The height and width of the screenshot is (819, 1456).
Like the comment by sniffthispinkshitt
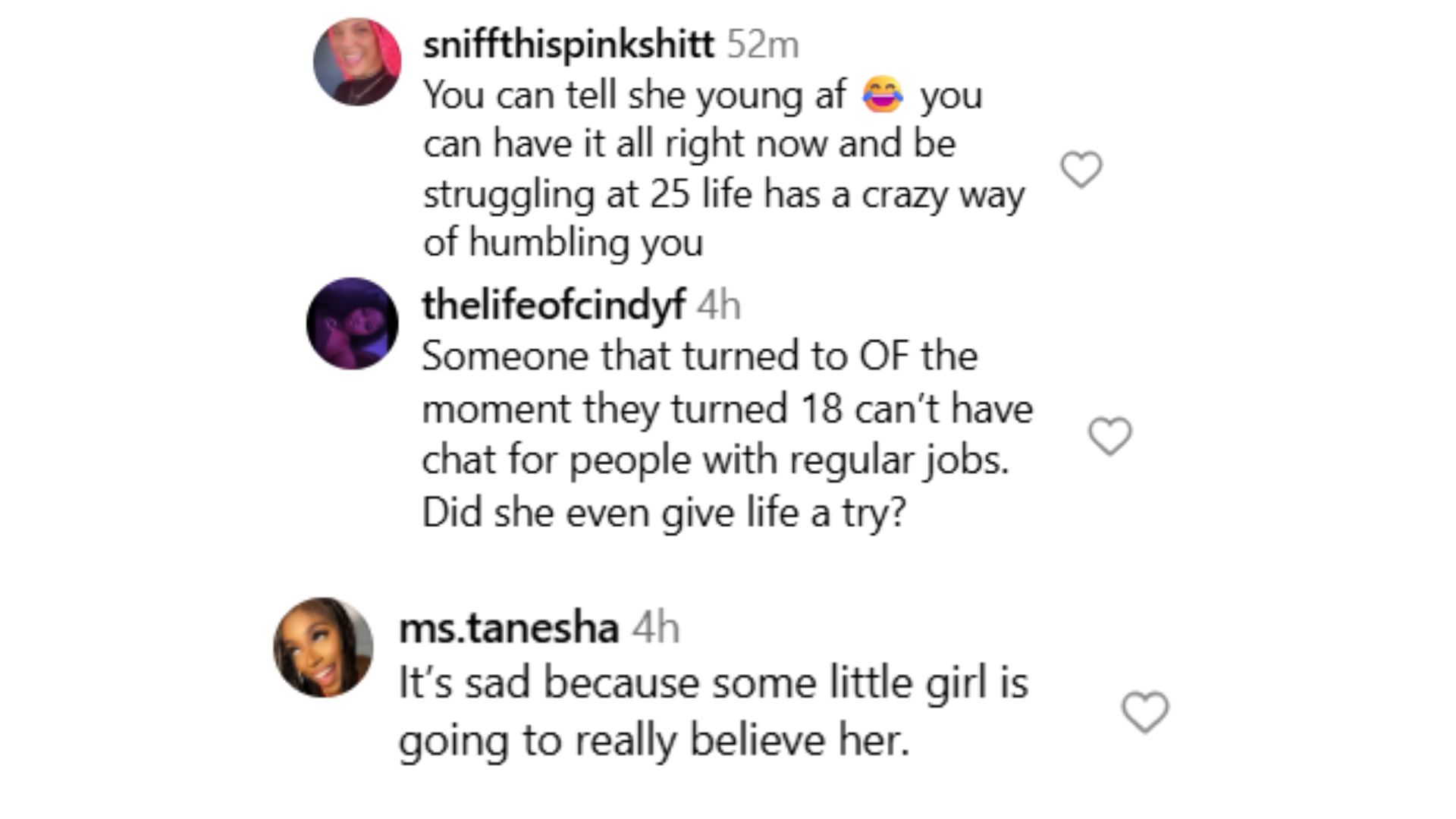click(x=1081, y=169)
